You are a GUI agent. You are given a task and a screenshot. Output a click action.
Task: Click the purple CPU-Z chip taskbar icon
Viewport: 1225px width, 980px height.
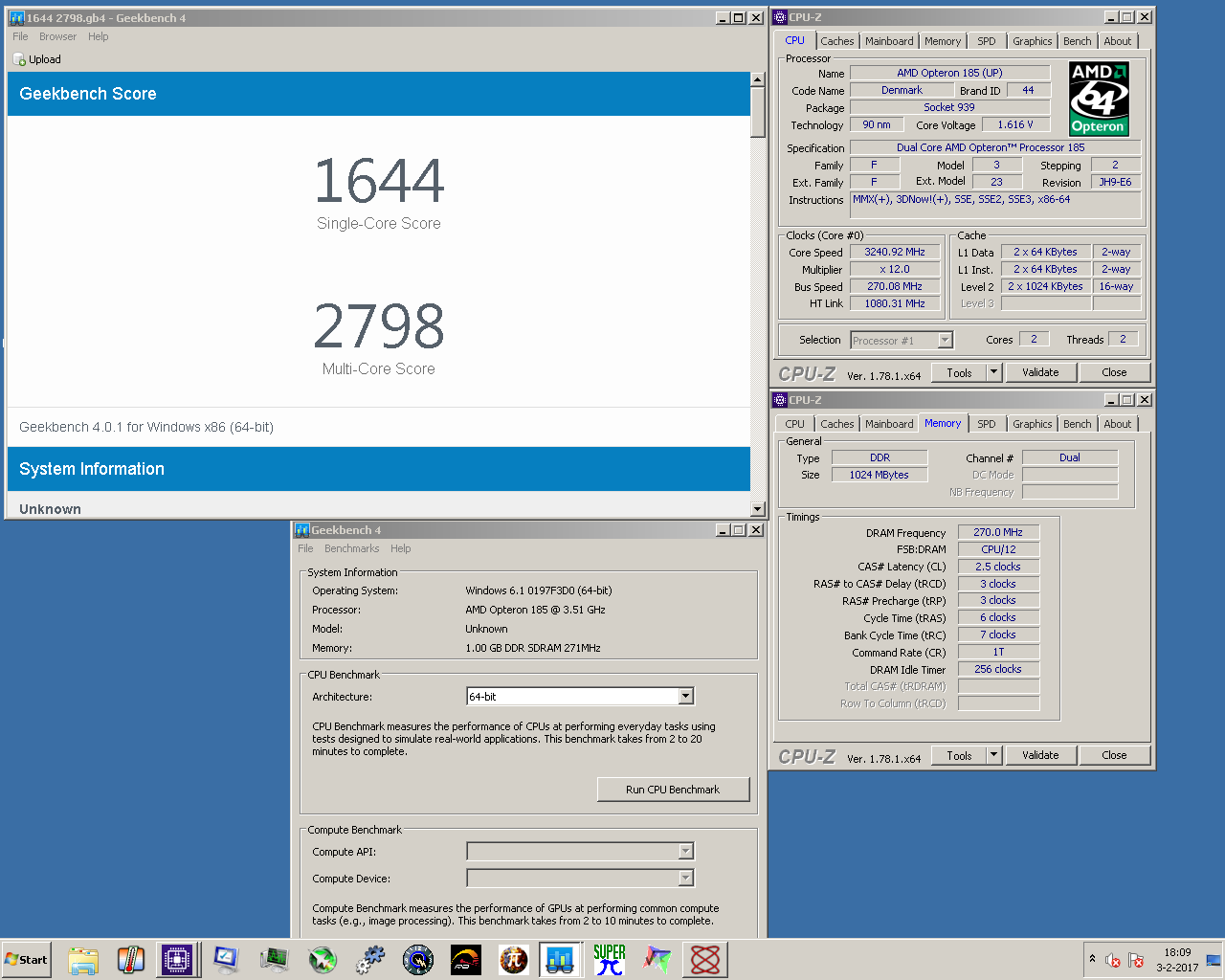point(178,959)
